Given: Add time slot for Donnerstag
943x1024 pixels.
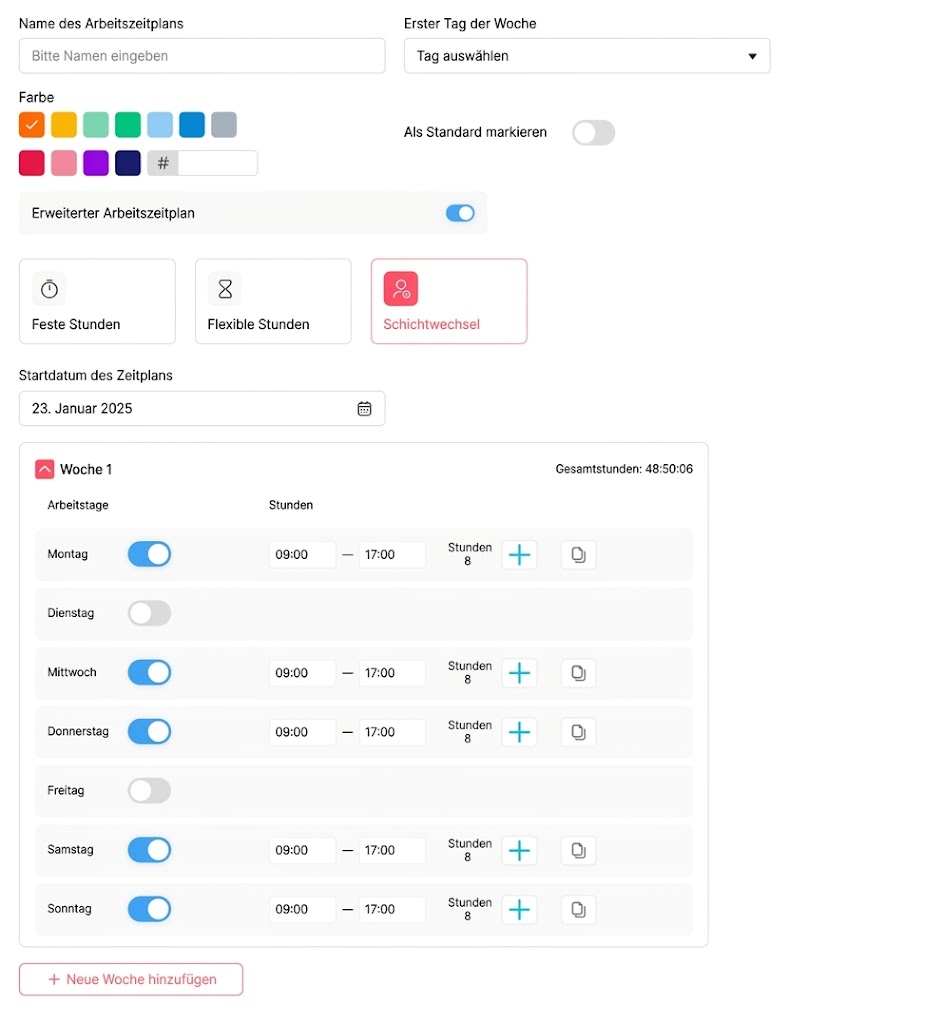Looking at the screenshot, I should 519,732.
